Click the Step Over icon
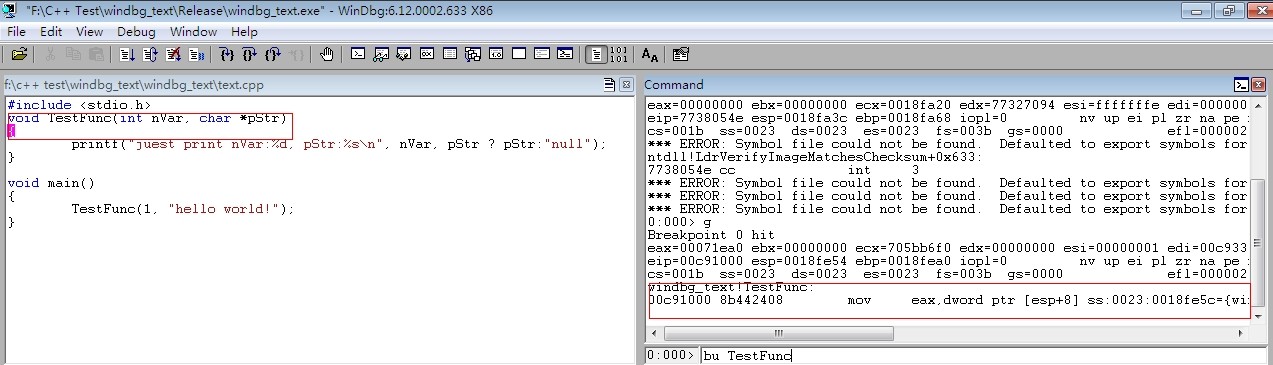 pos(250,53)
